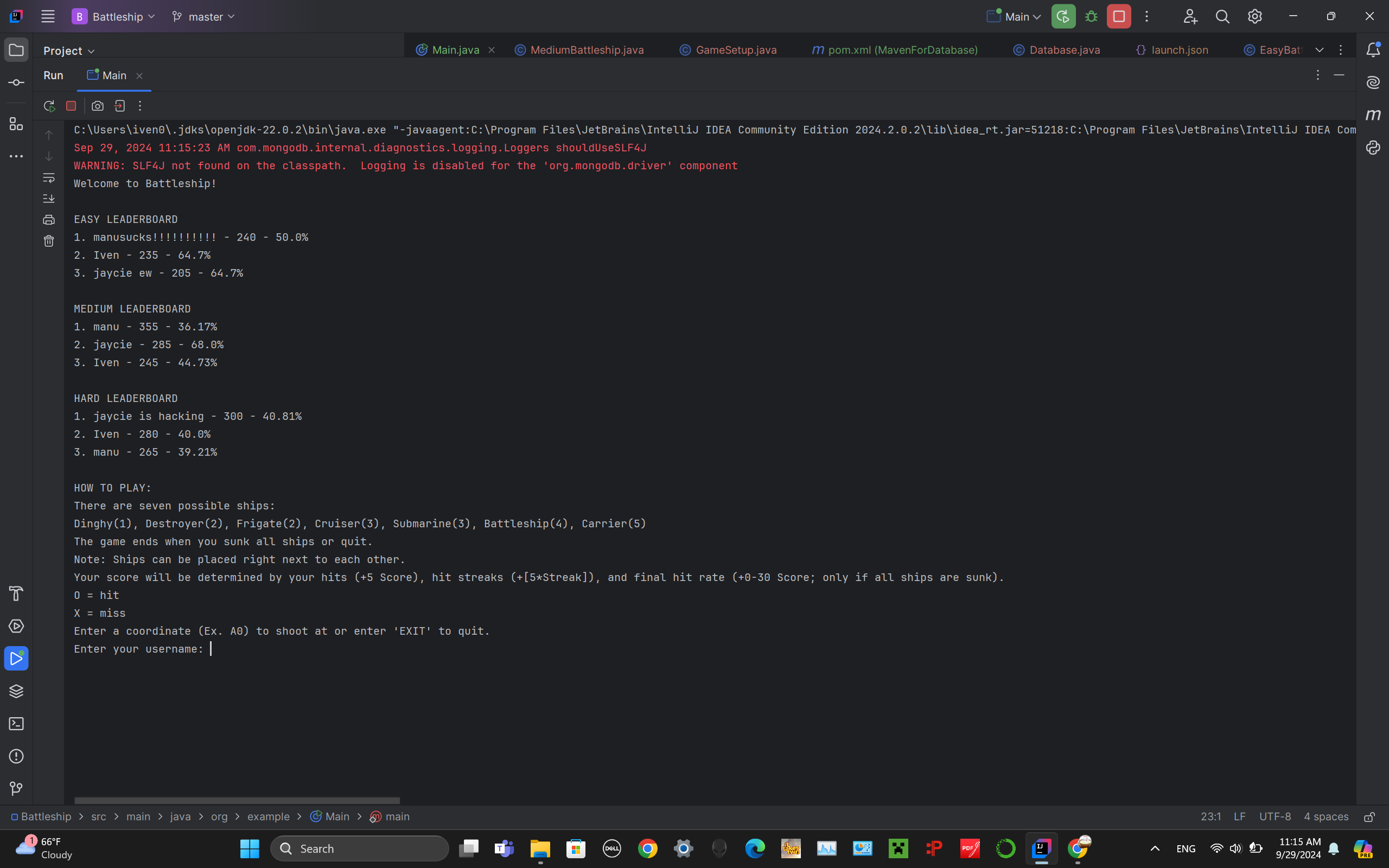Stop the running process with red square
The image size is (1389, 868).
coord(71,106)
